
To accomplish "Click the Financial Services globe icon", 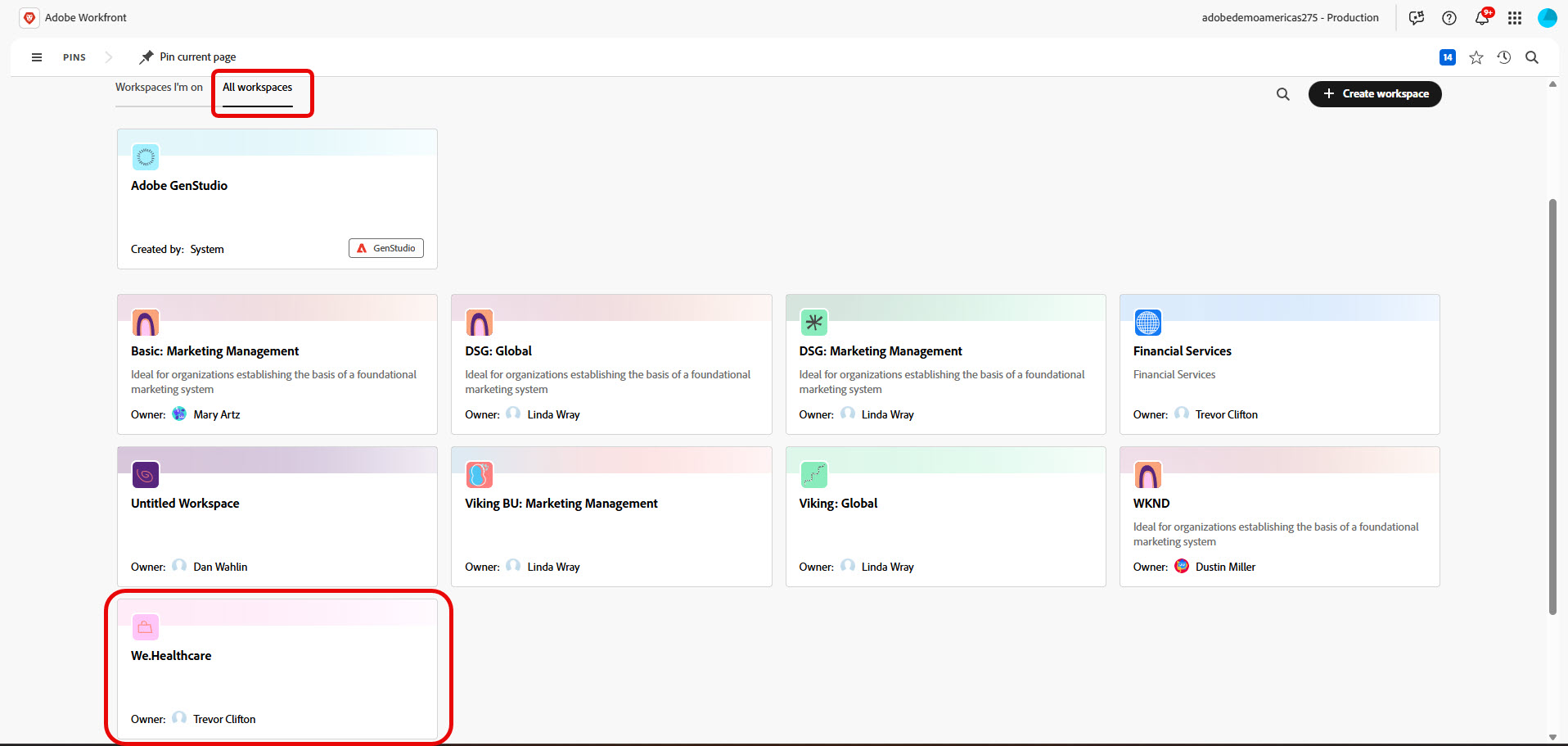I will click(1148, 323).
